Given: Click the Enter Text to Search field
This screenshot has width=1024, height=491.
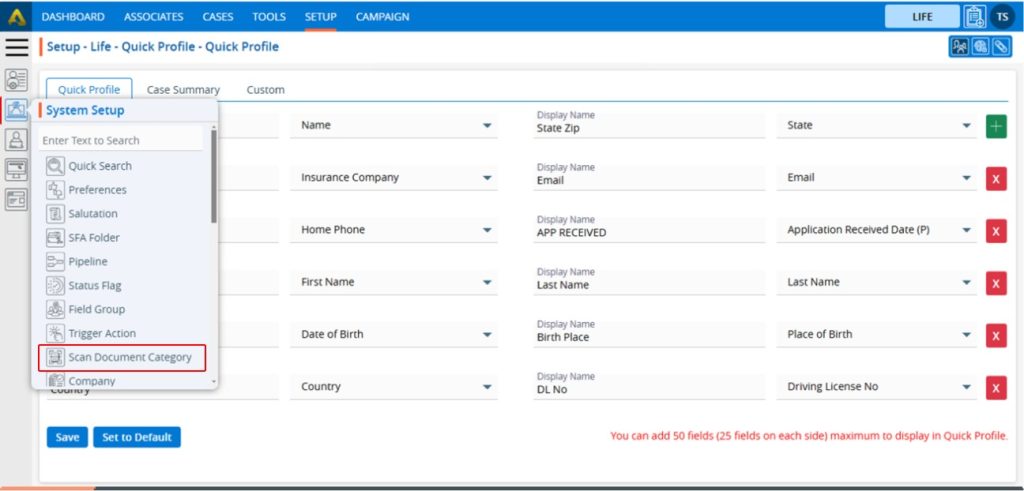Looking at the screenshot, I should [120, 141].
